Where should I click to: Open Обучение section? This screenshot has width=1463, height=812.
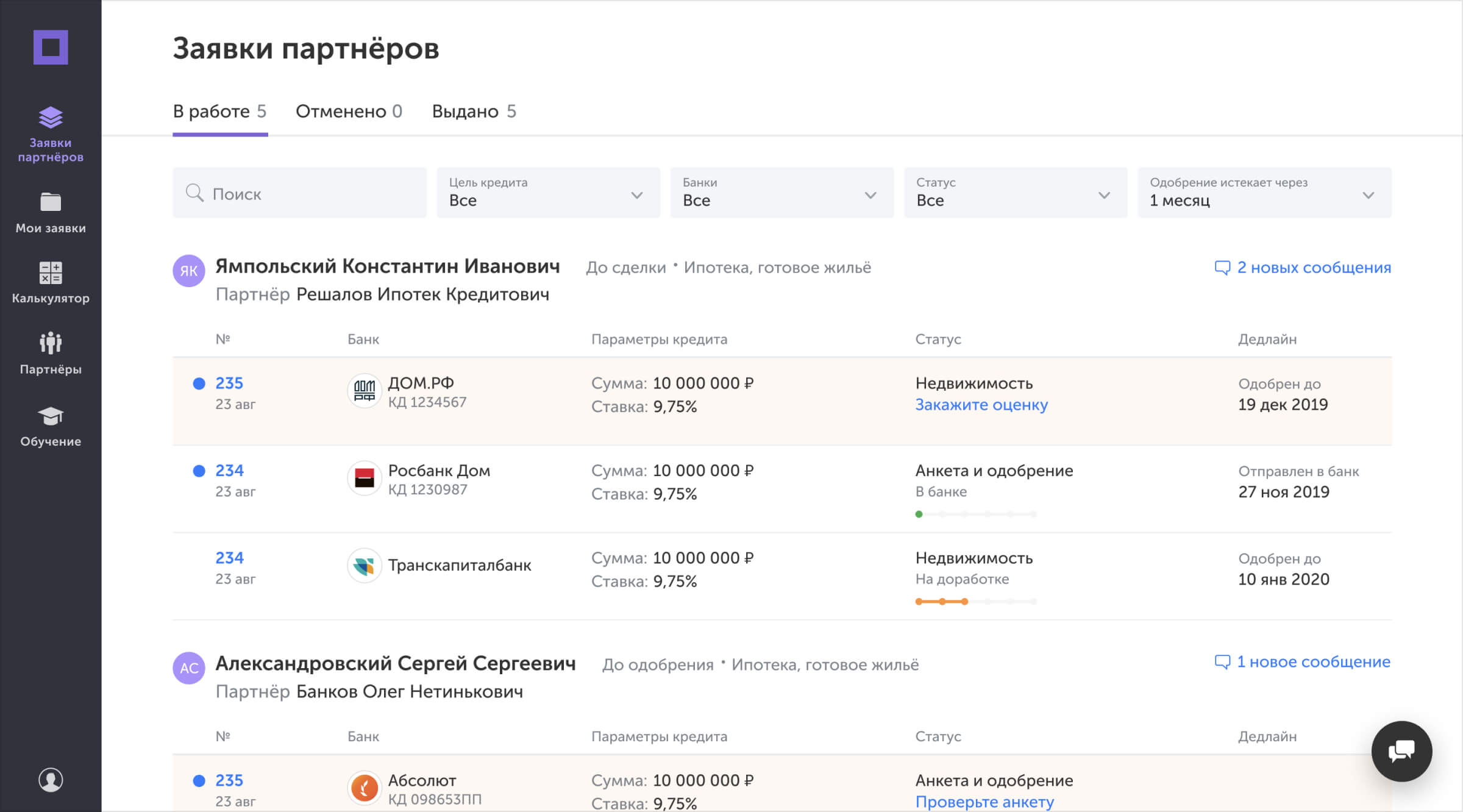pyautogui.click(x=51, y=427)
